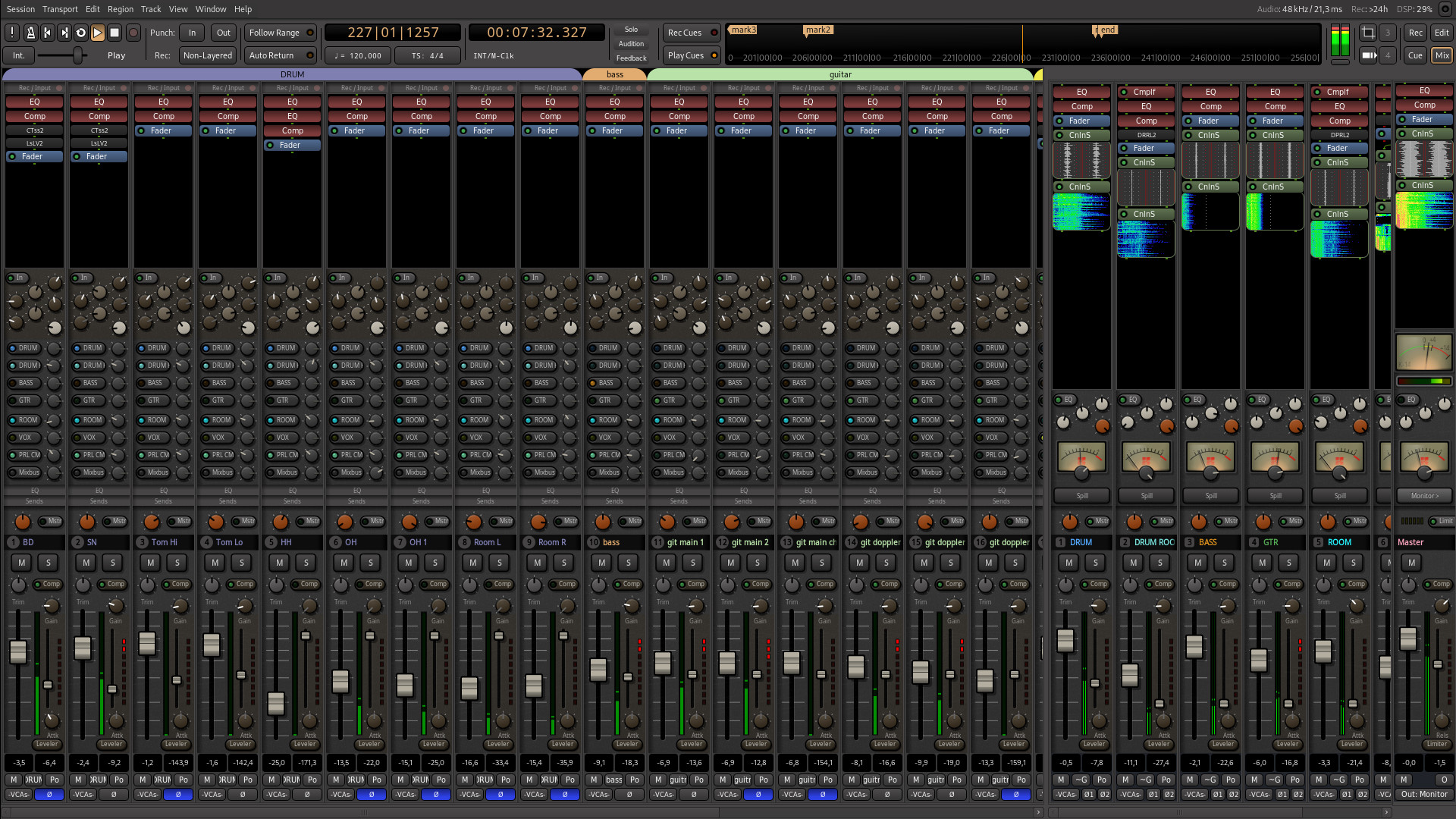This screenshot has width=1456, height=819.
Task: Open the Session menu
Action: click(x=20, y=9)
